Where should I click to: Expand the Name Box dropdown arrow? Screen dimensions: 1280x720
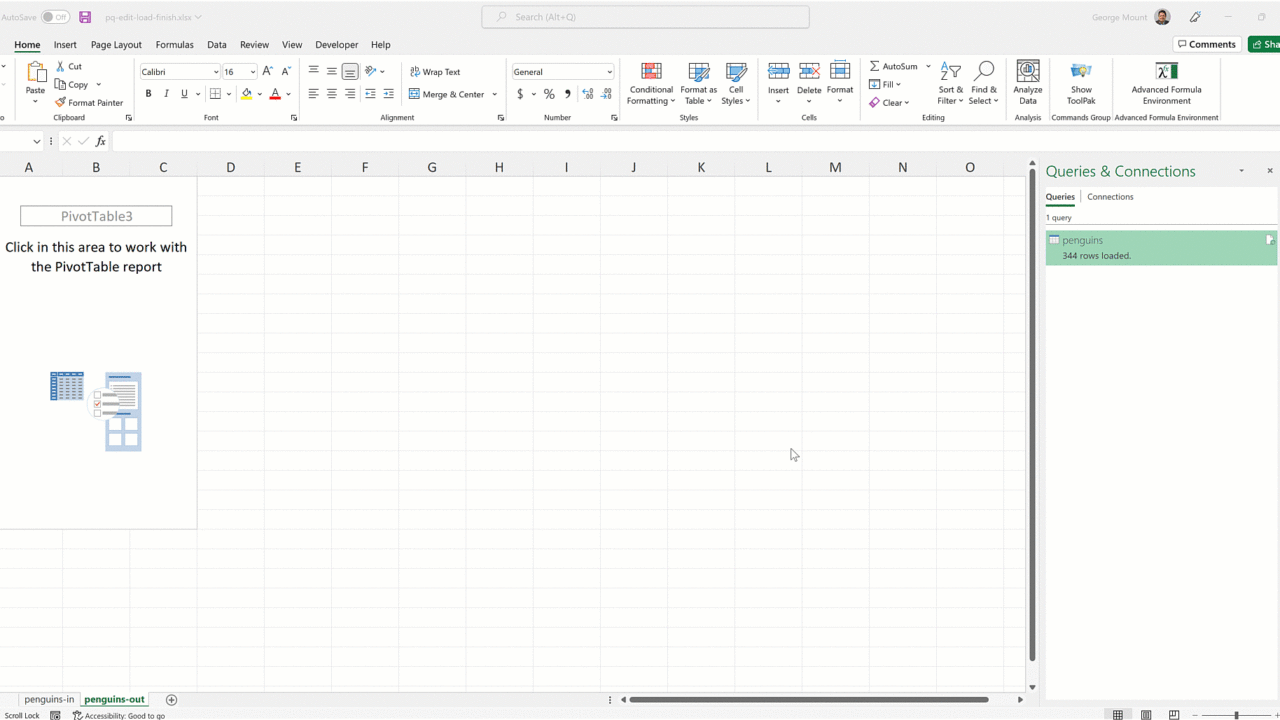coord(37,141)
